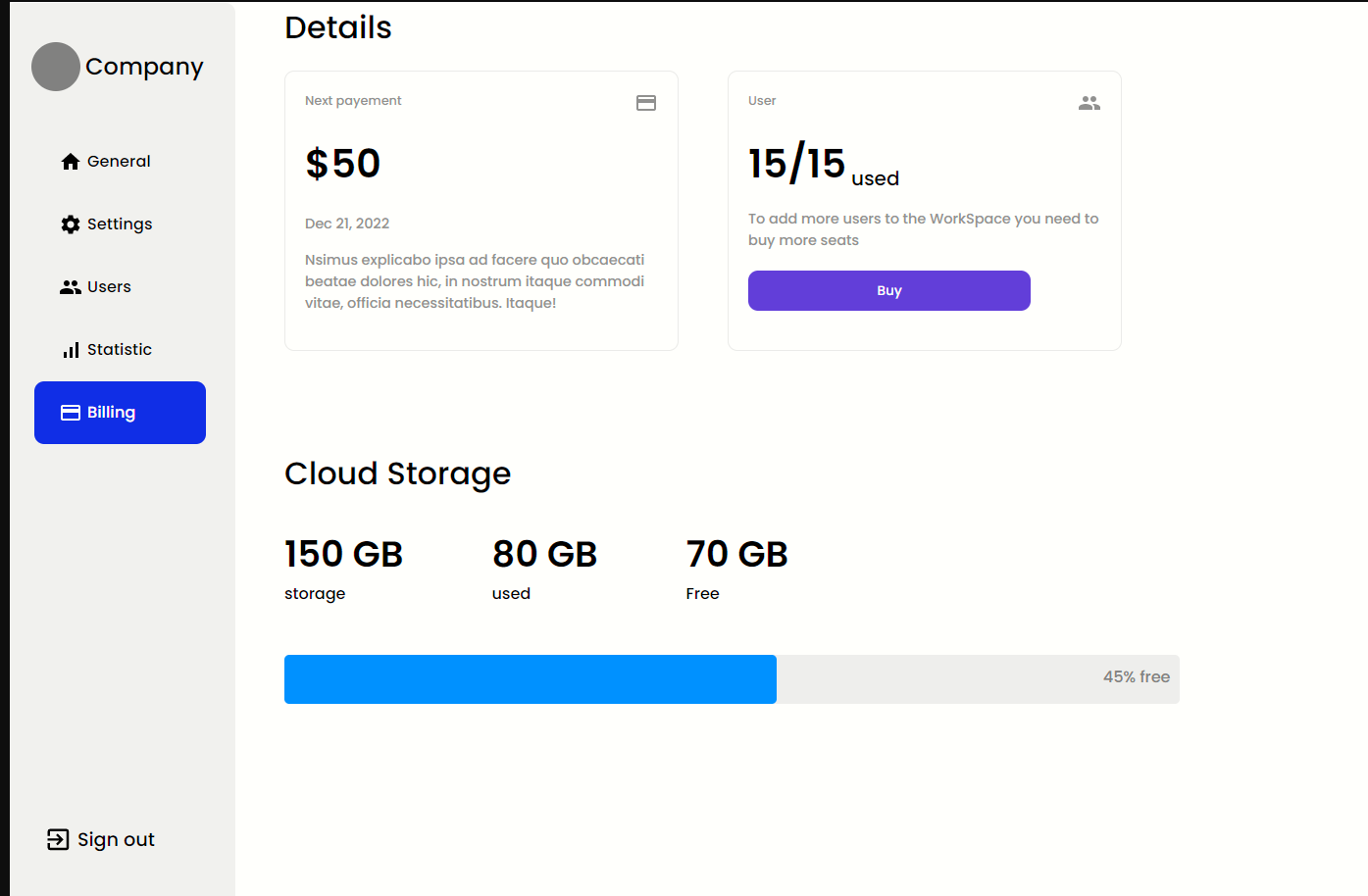This screenshot has width=1368, height=896.
Task: Click the Sign out link
Action: tap(116, 839)
